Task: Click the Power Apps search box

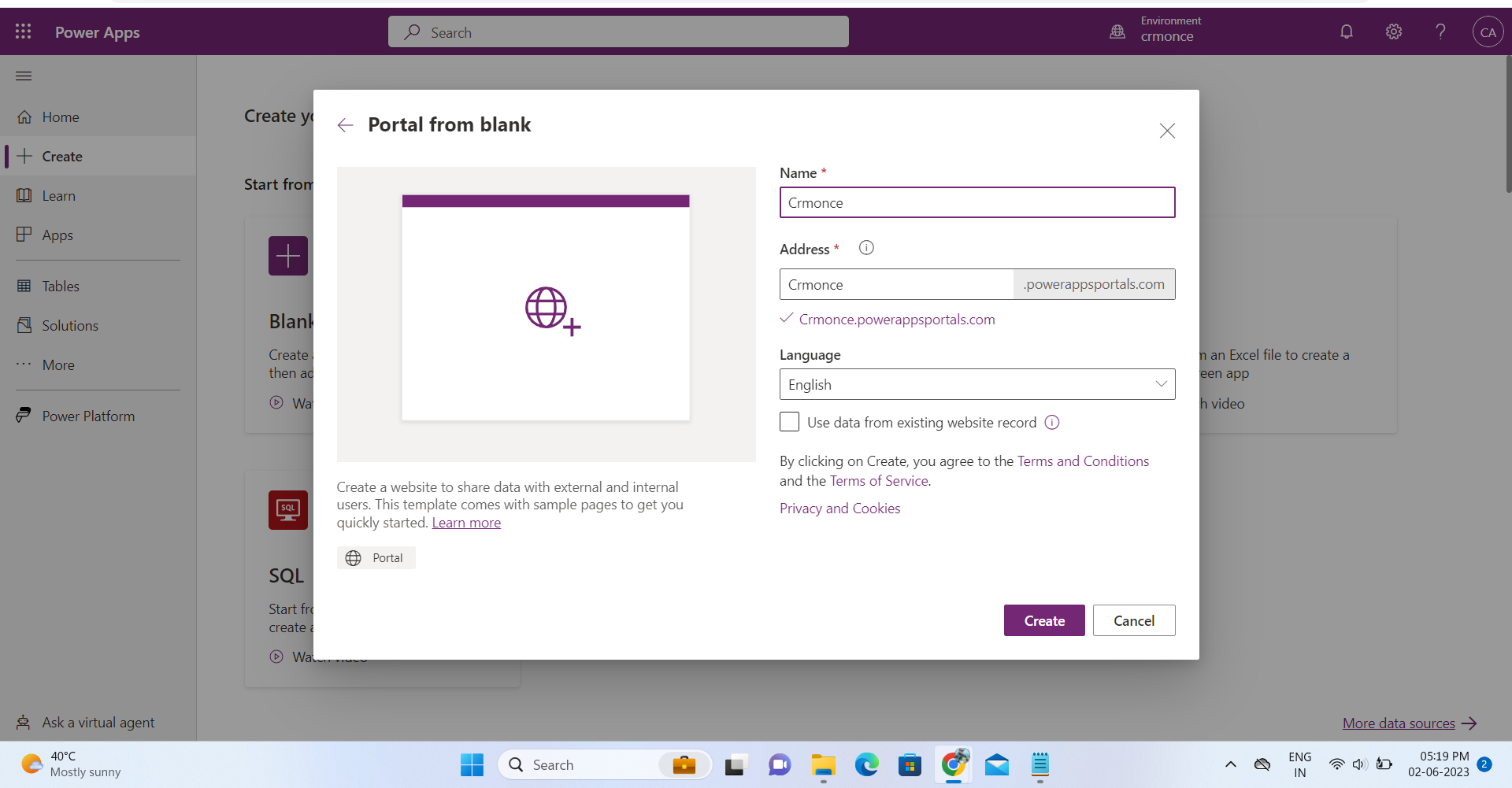Action: coord(618,32)
